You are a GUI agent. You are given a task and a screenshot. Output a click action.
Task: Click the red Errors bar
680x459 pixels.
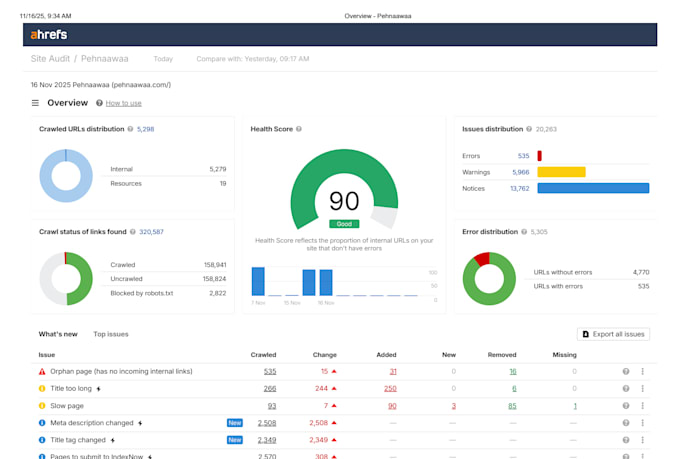click(539, 156)
